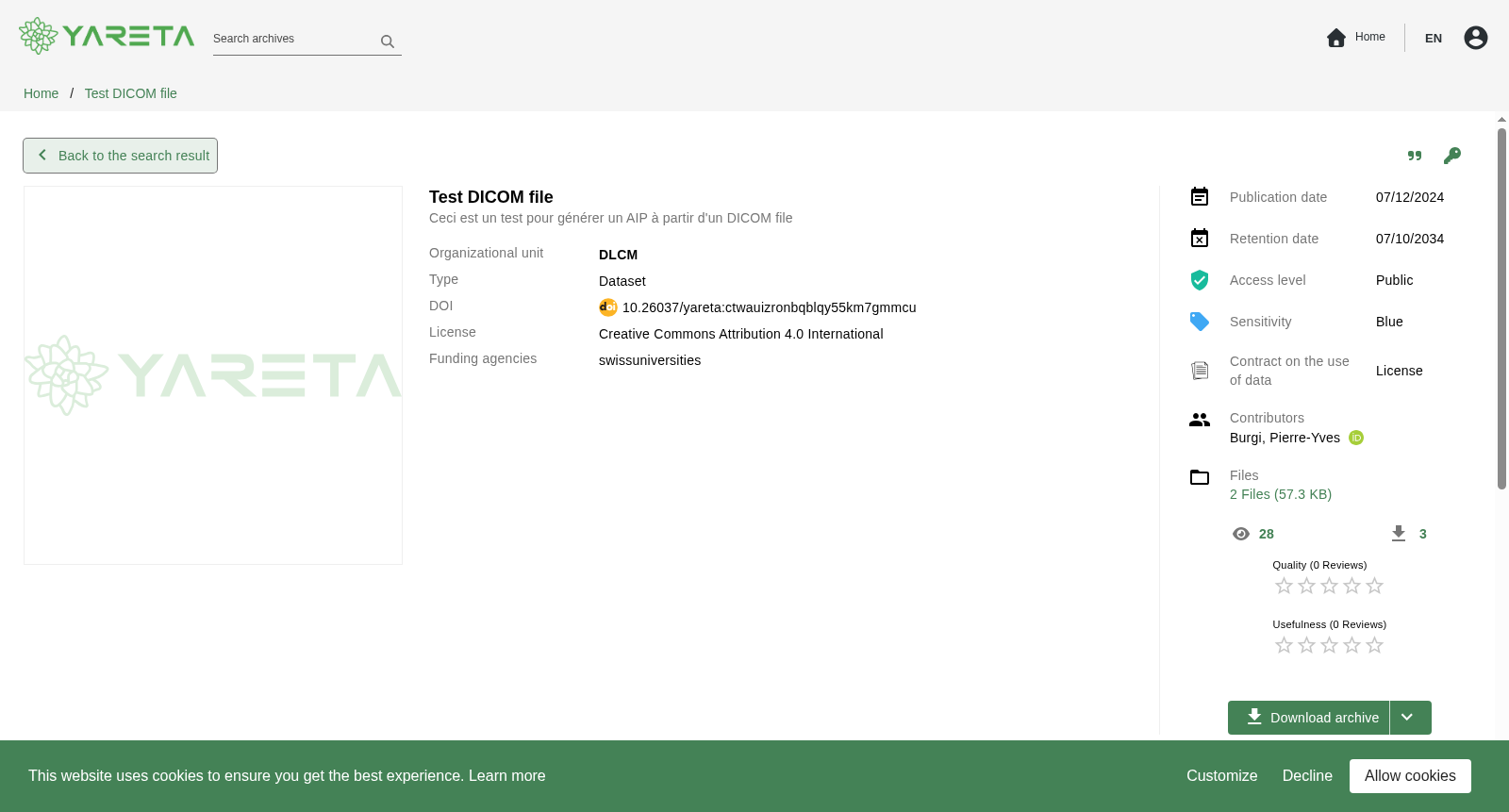
Task: Click the vertical page scrollbar
Action: point(1501,309)
